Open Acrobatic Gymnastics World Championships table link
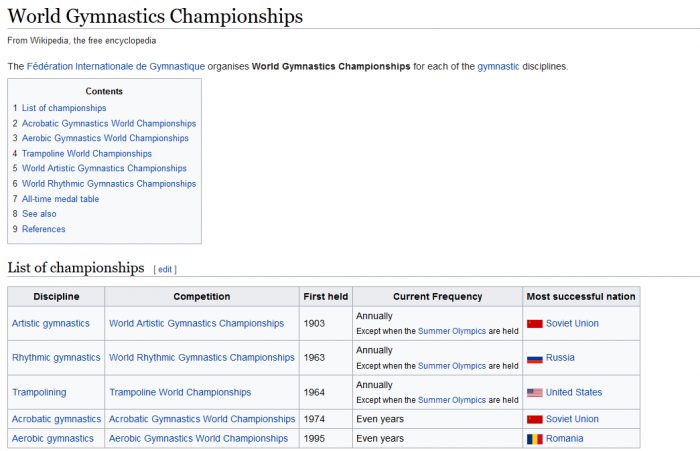The image size is (700, 451). click(202, 419)
